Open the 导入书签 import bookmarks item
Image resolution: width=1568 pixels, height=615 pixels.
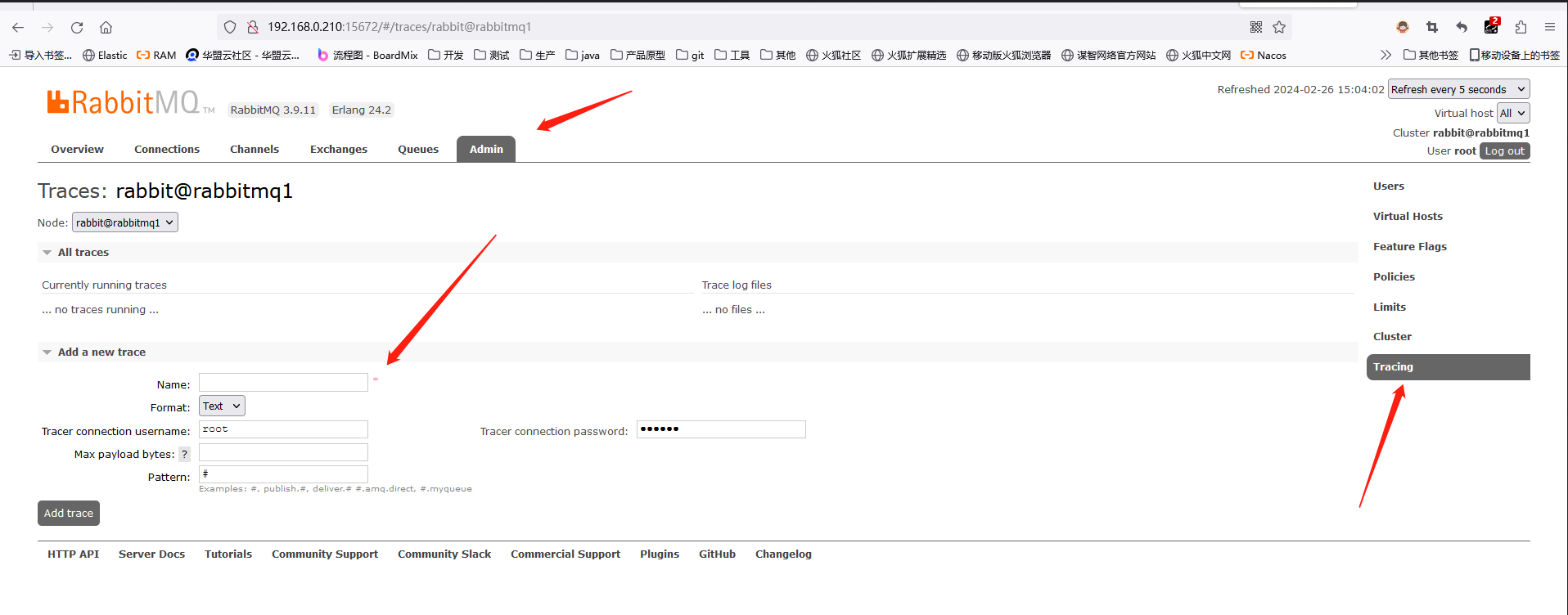(x=40, y=55)
